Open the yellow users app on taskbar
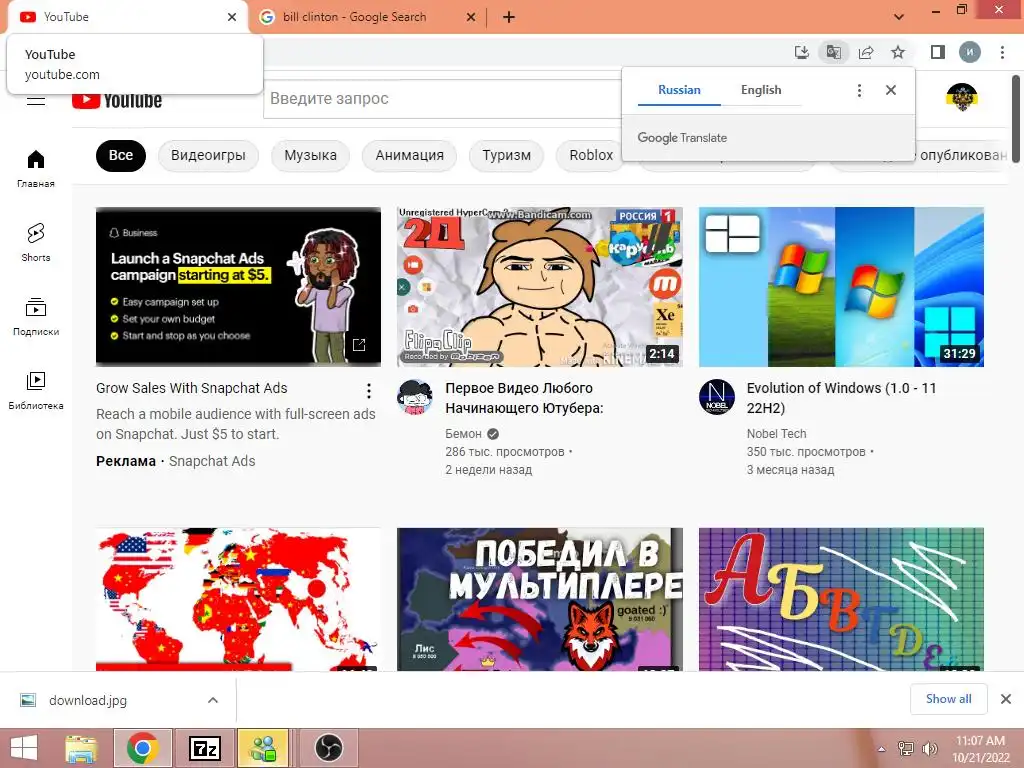 [263, 748]
